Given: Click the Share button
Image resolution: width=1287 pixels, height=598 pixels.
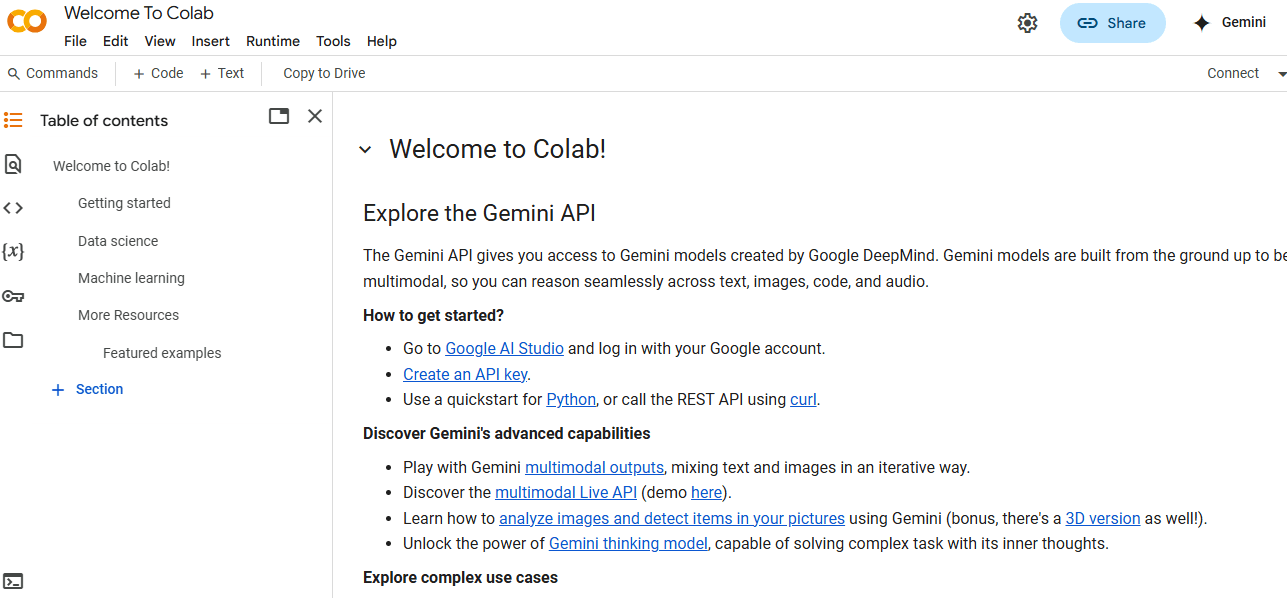Looking at the screenshot, I should click(x=1112, y=23).
